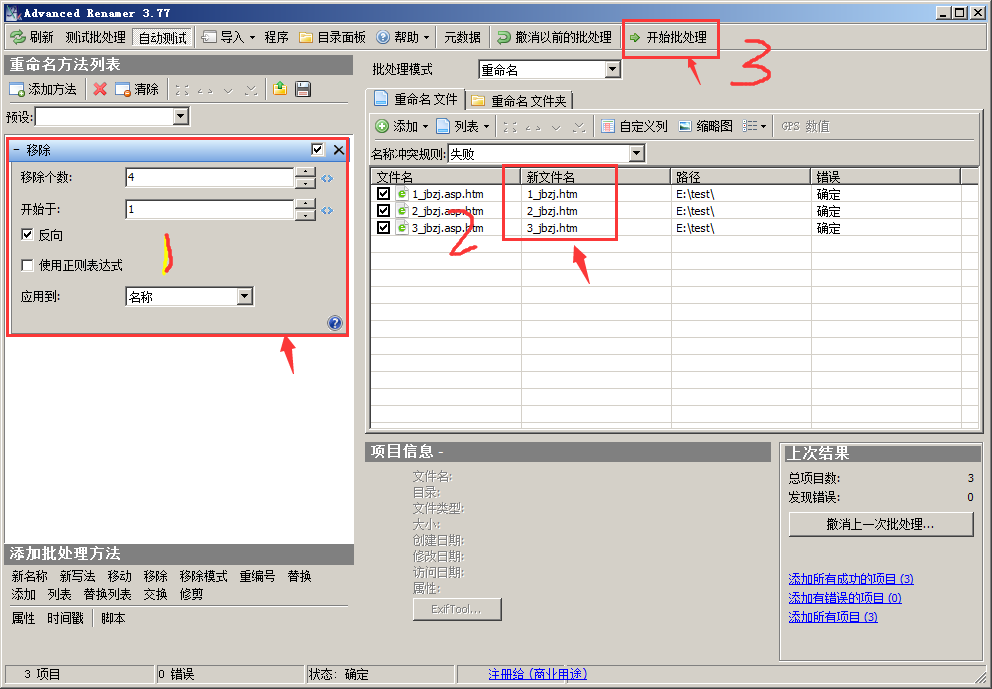Click the Error (错误) column header
Image resolution: width=992 pixels, height=689 pixels.
[x=886, y=177]
